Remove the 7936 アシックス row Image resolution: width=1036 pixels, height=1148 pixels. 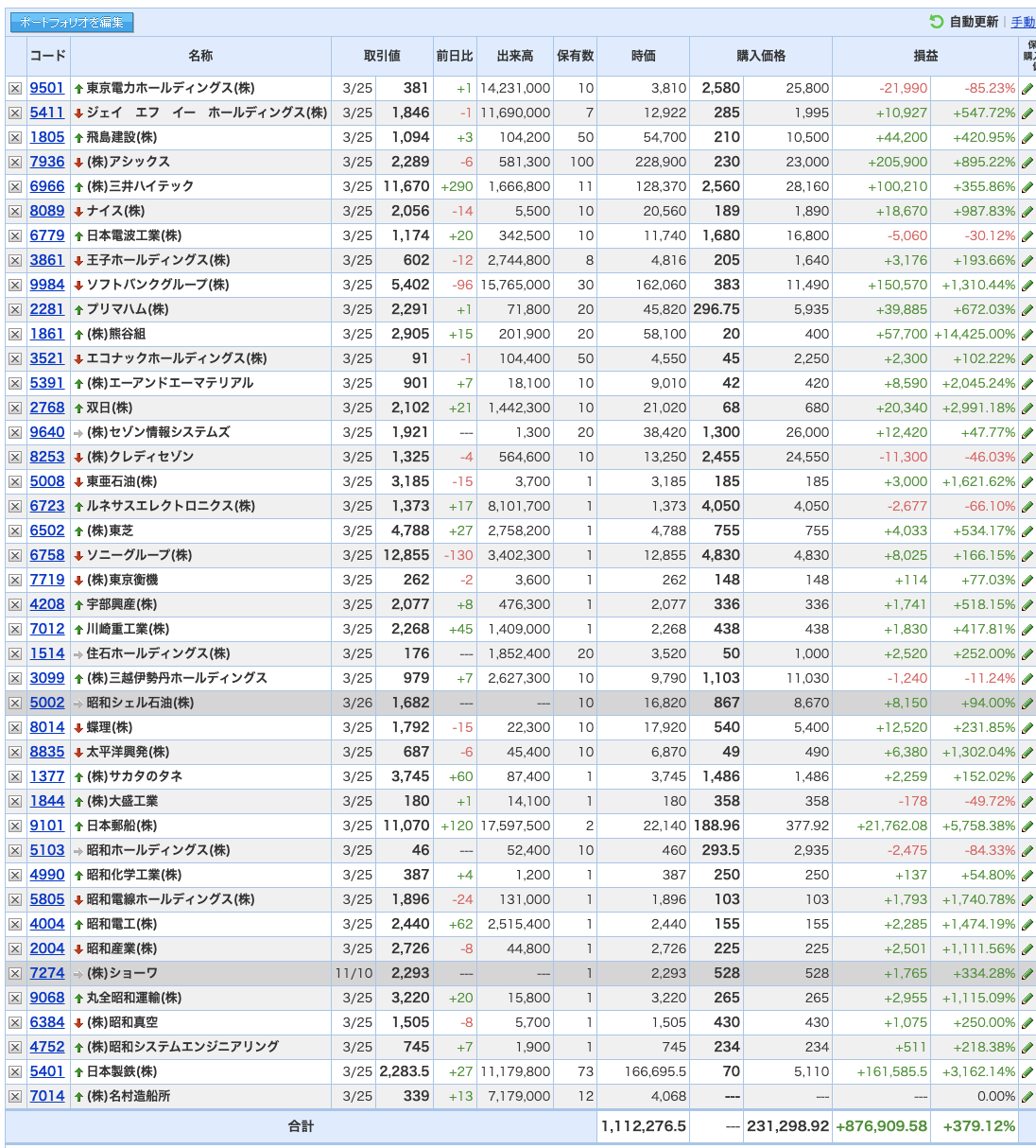[15, 162]
